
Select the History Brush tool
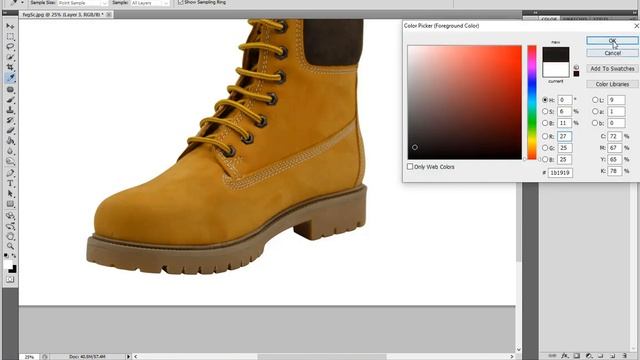(10, 120)
